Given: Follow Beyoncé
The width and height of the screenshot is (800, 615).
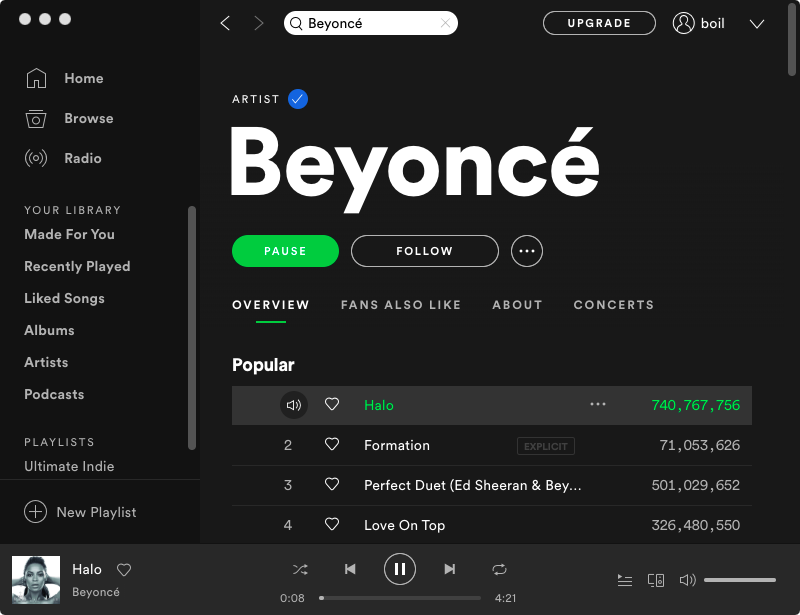Looking at the screenshot, I should click(424, 251).
